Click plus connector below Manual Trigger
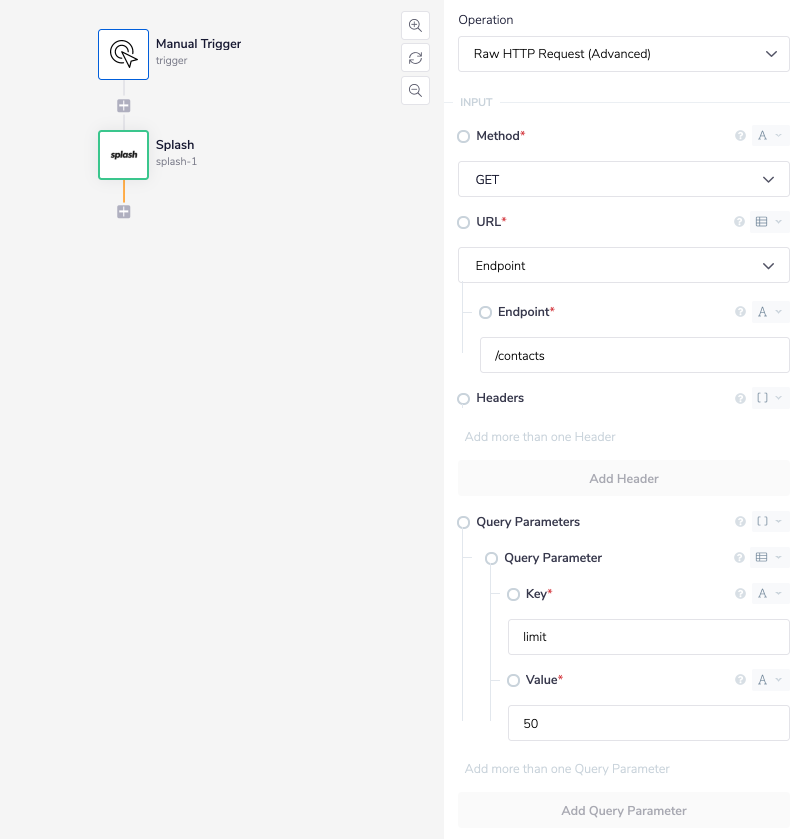Screen dimensions: 803x839 click(124, 106)
